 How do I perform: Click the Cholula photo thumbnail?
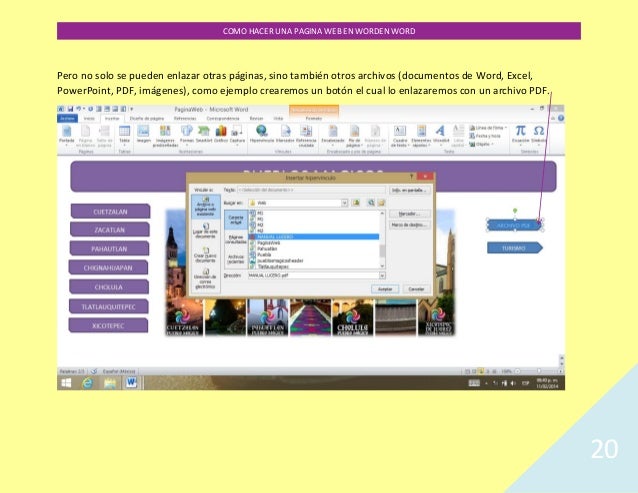(352, 317)
